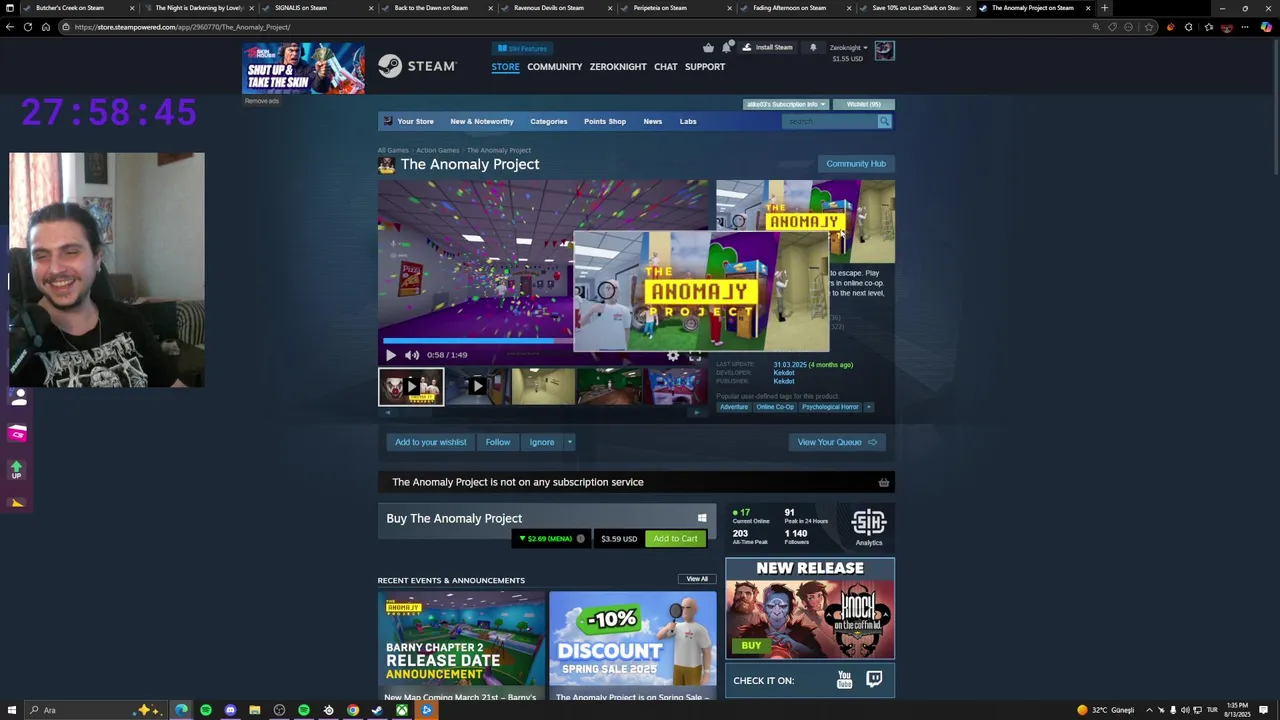Click the browser address bar URL
1280x720 pixels.
click(182, 27)
